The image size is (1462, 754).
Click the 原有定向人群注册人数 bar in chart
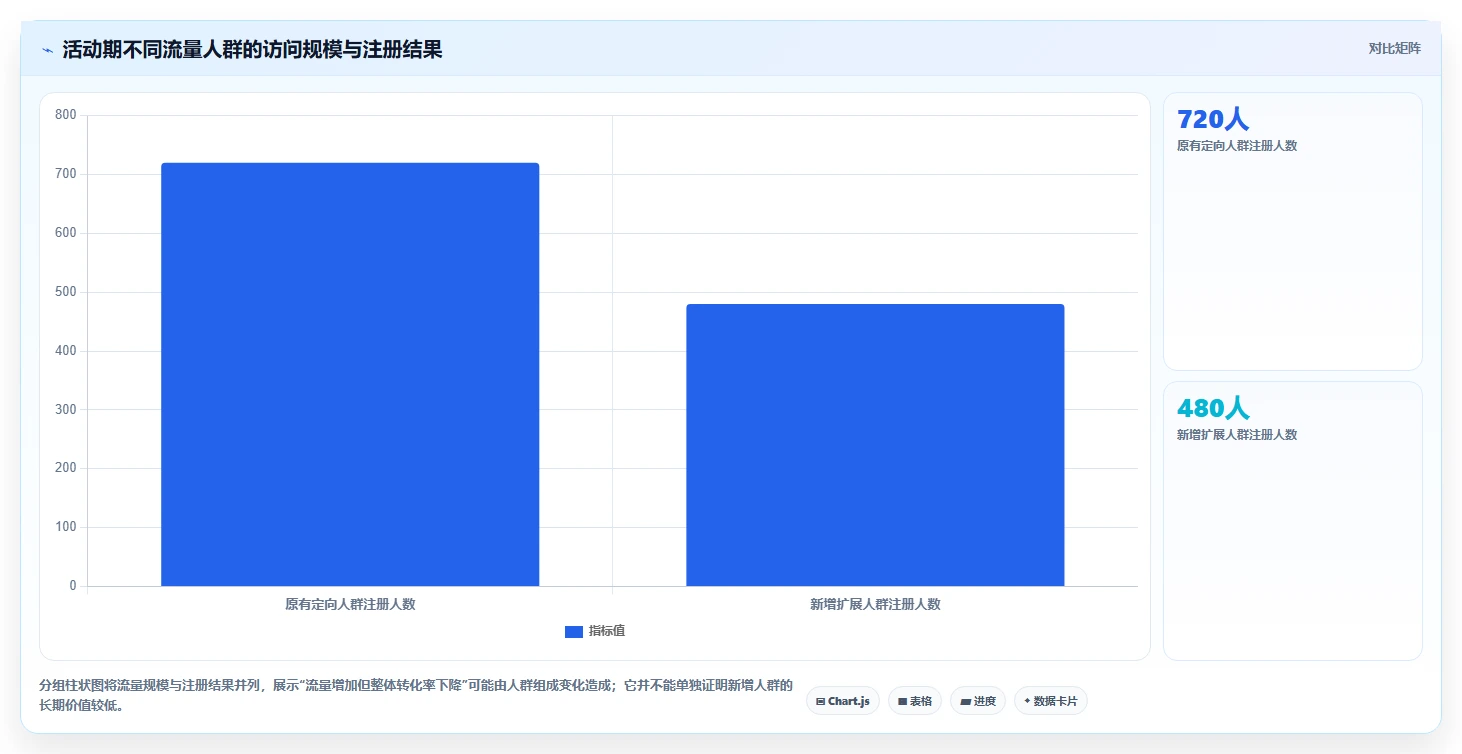pyautogui.click(x=350, y=374)
